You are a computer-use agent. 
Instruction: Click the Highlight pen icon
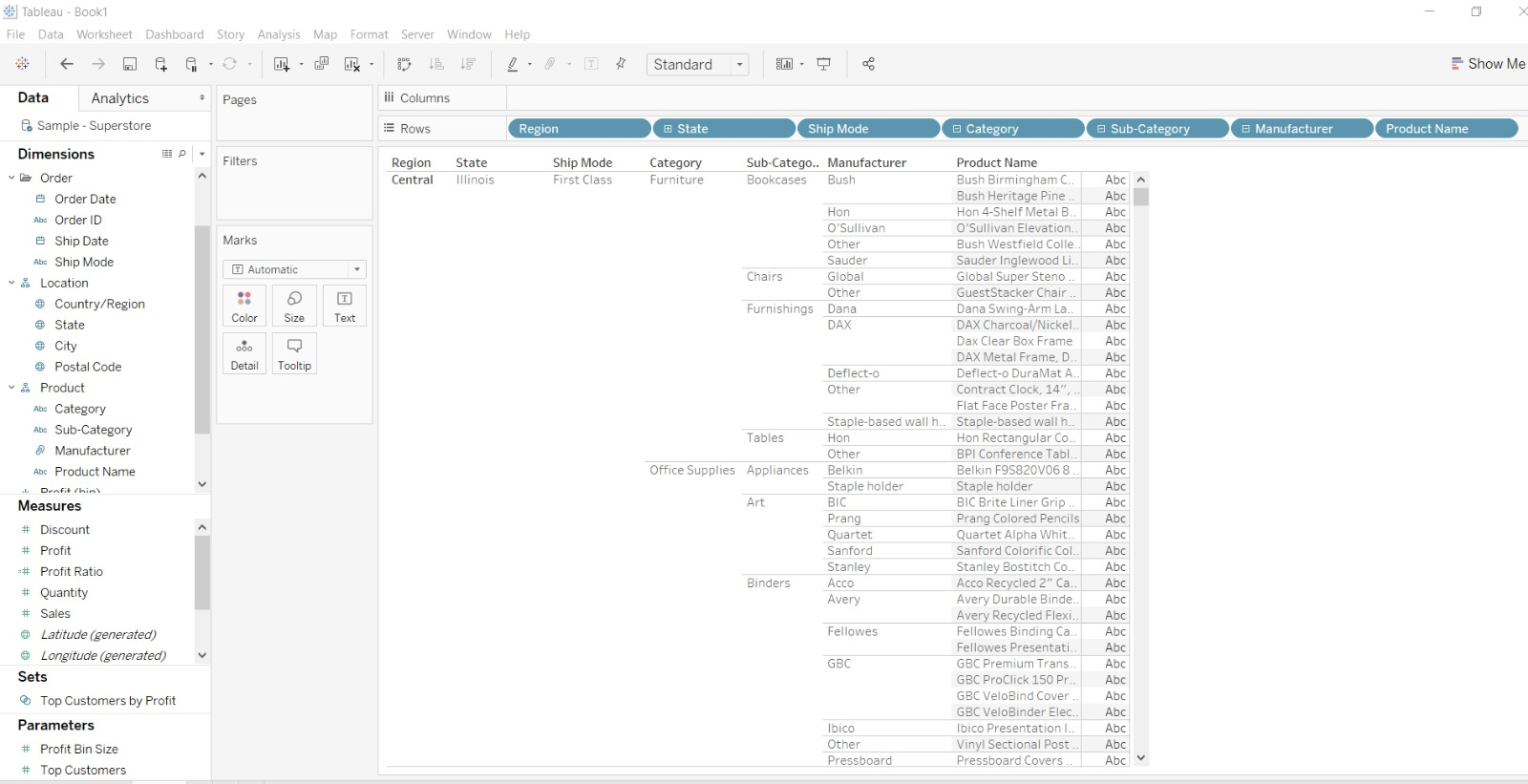pyautogui.click(x=513, y=64)
